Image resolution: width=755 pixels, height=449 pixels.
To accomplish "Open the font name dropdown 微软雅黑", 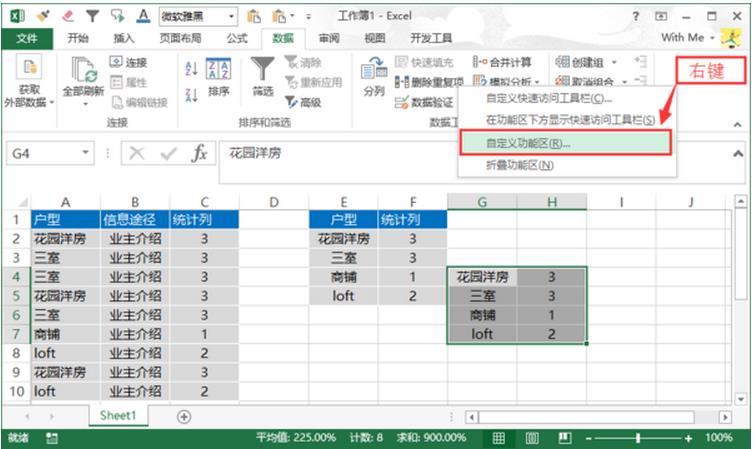I will [231, 16].
